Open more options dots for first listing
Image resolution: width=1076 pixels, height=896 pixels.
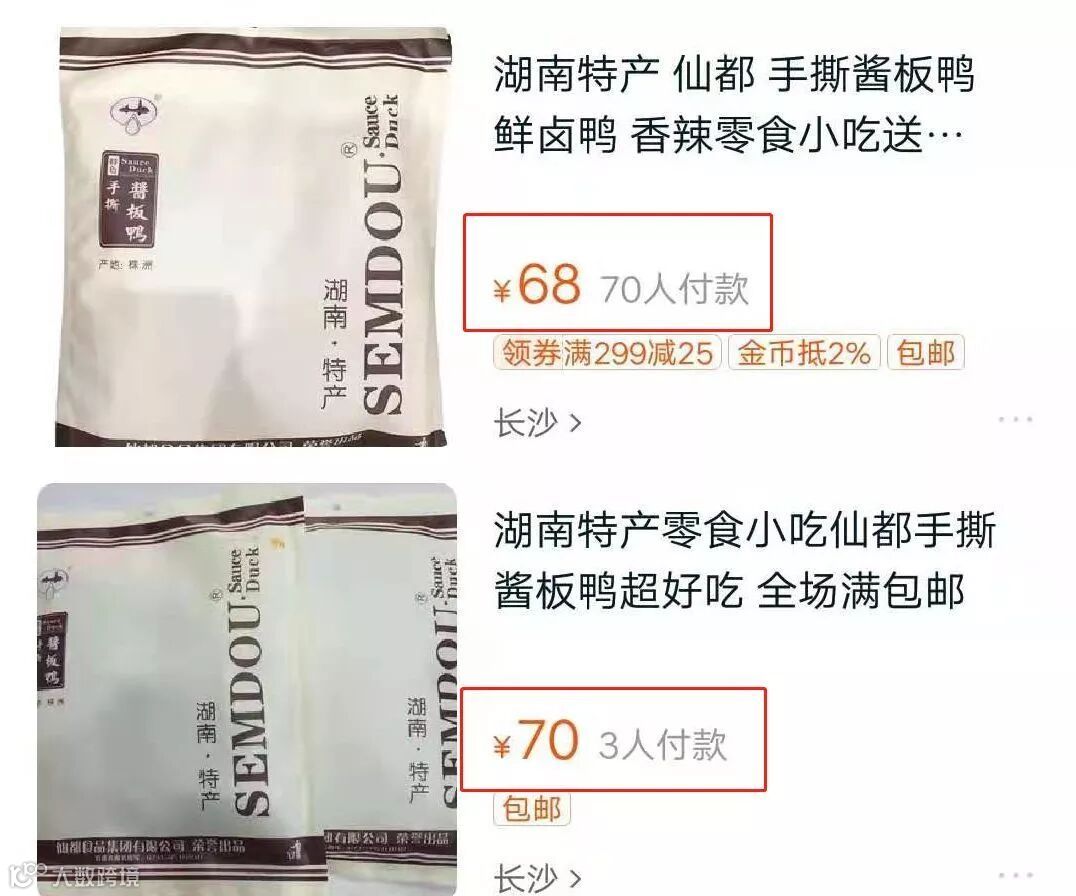tap(1015, 418)
